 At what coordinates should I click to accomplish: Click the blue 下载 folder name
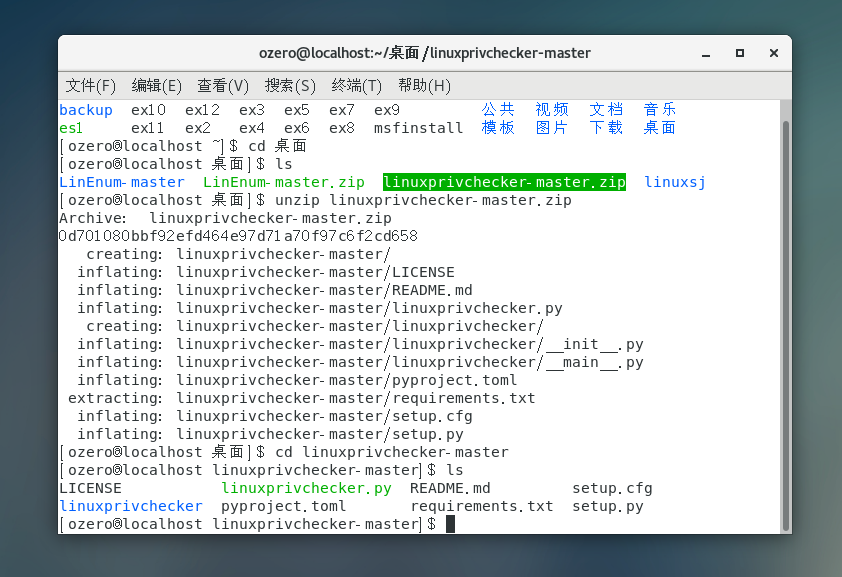606,128
